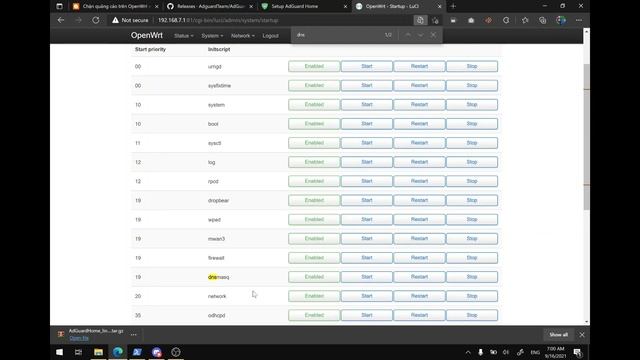This screenshot has width=640, height=360.
Task: Click the translate page icon in address bar
Action: click(x=420, y=20)
